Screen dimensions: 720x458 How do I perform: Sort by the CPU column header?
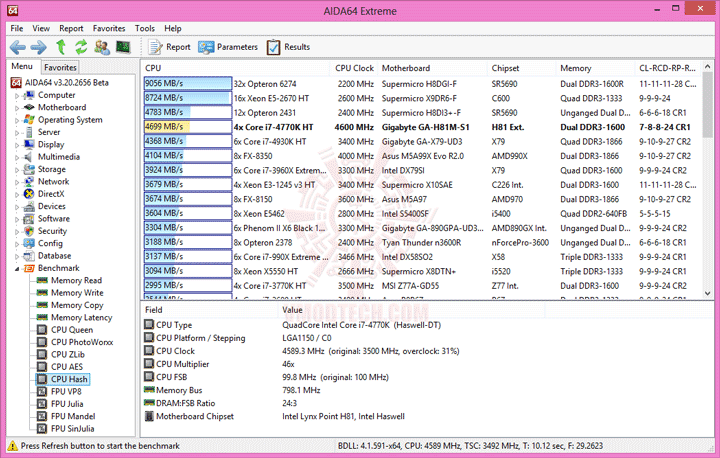coord(235,68)
